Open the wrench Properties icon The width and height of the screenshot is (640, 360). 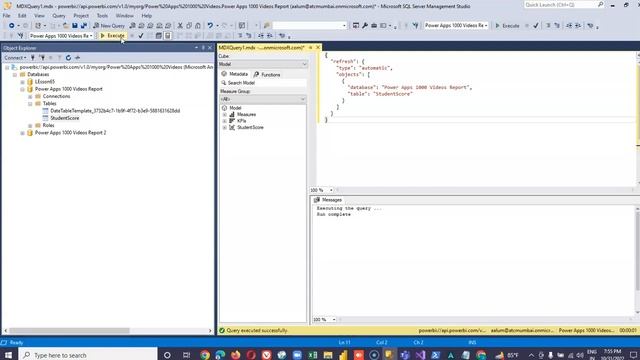pyautogui.click(x=364, y=26)
